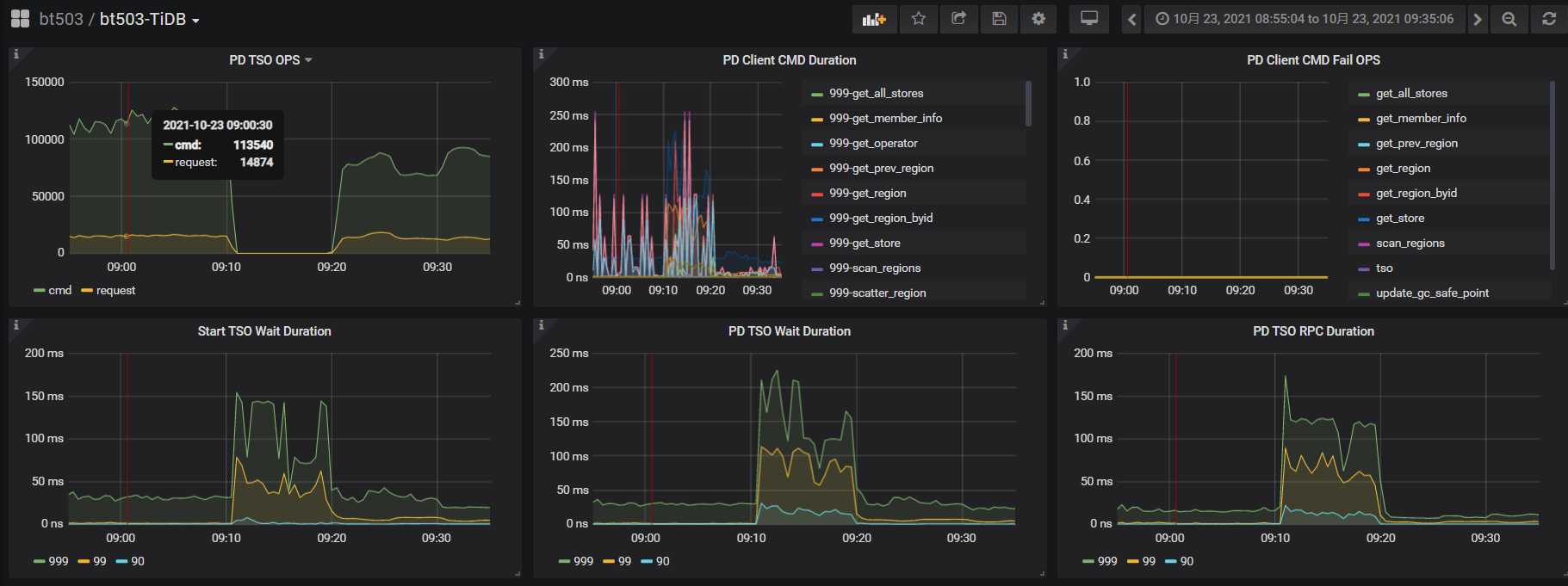Image resolution: width=1568 pixels, height=586 pixels.
Task: Open the time range picker
Action: coord(1305,19)
